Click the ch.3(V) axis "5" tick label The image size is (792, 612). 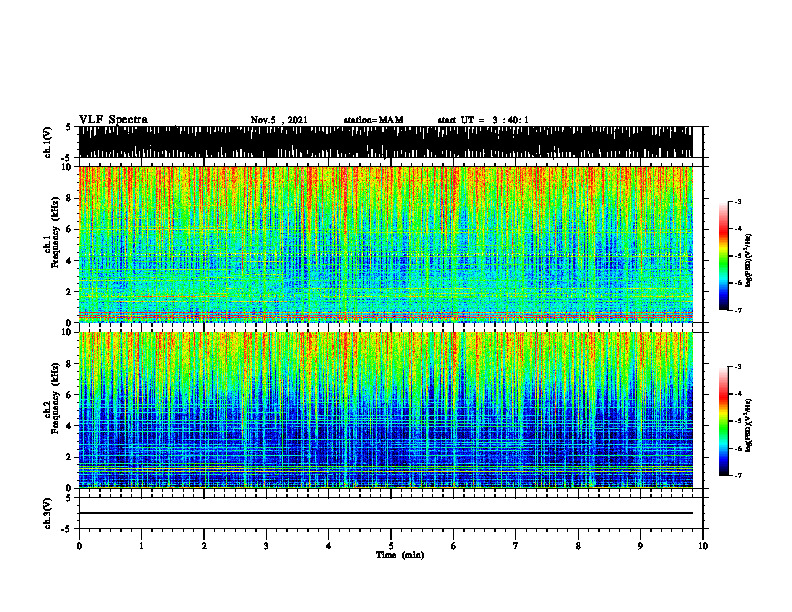click(x=68, y=498)
